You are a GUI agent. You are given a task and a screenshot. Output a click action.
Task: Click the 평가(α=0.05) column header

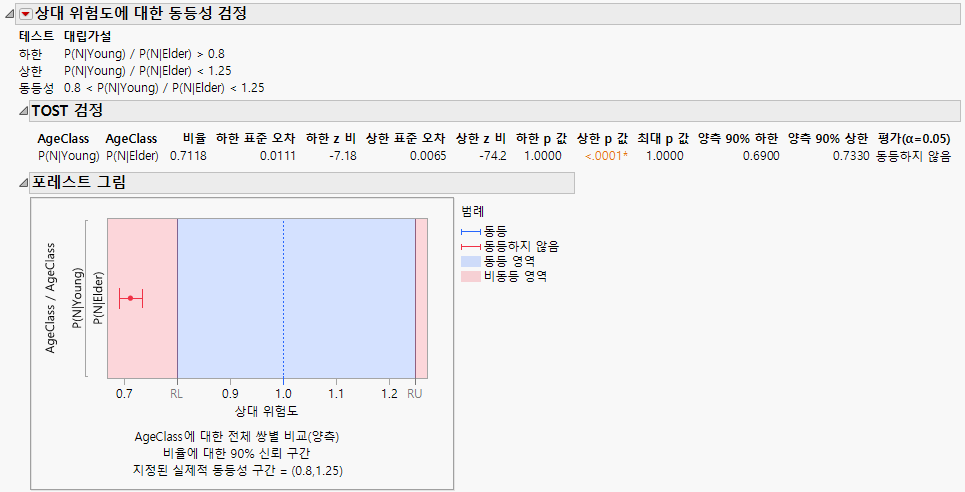pyautogui.click(x=914, y=139)
